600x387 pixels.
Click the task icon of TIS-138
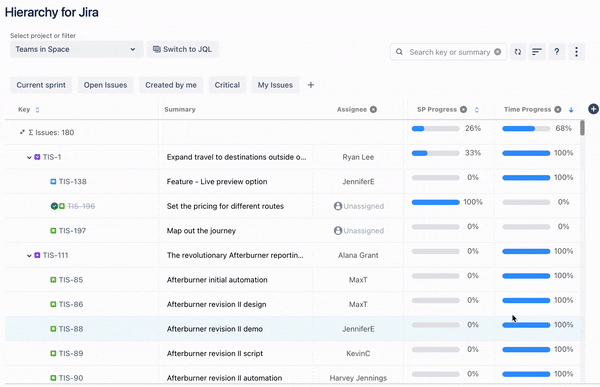(x=53, y=181)
